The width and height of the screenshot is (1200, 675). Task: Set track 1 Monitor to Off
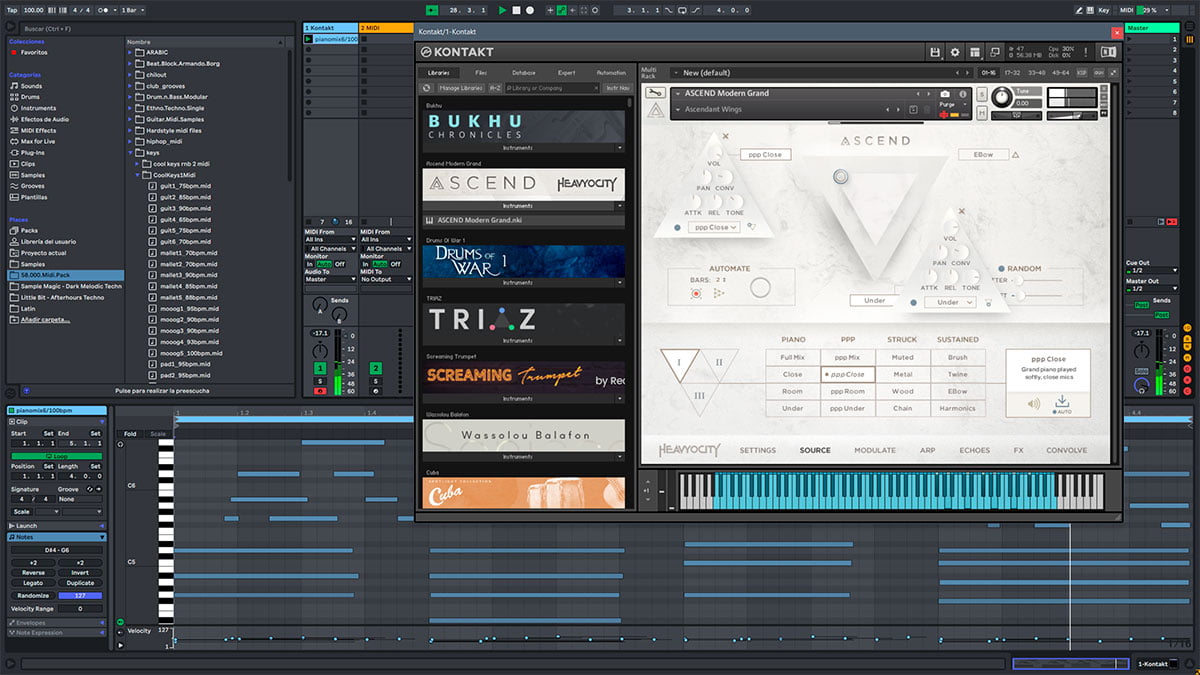pyautogui.click(x=341, y=264)
